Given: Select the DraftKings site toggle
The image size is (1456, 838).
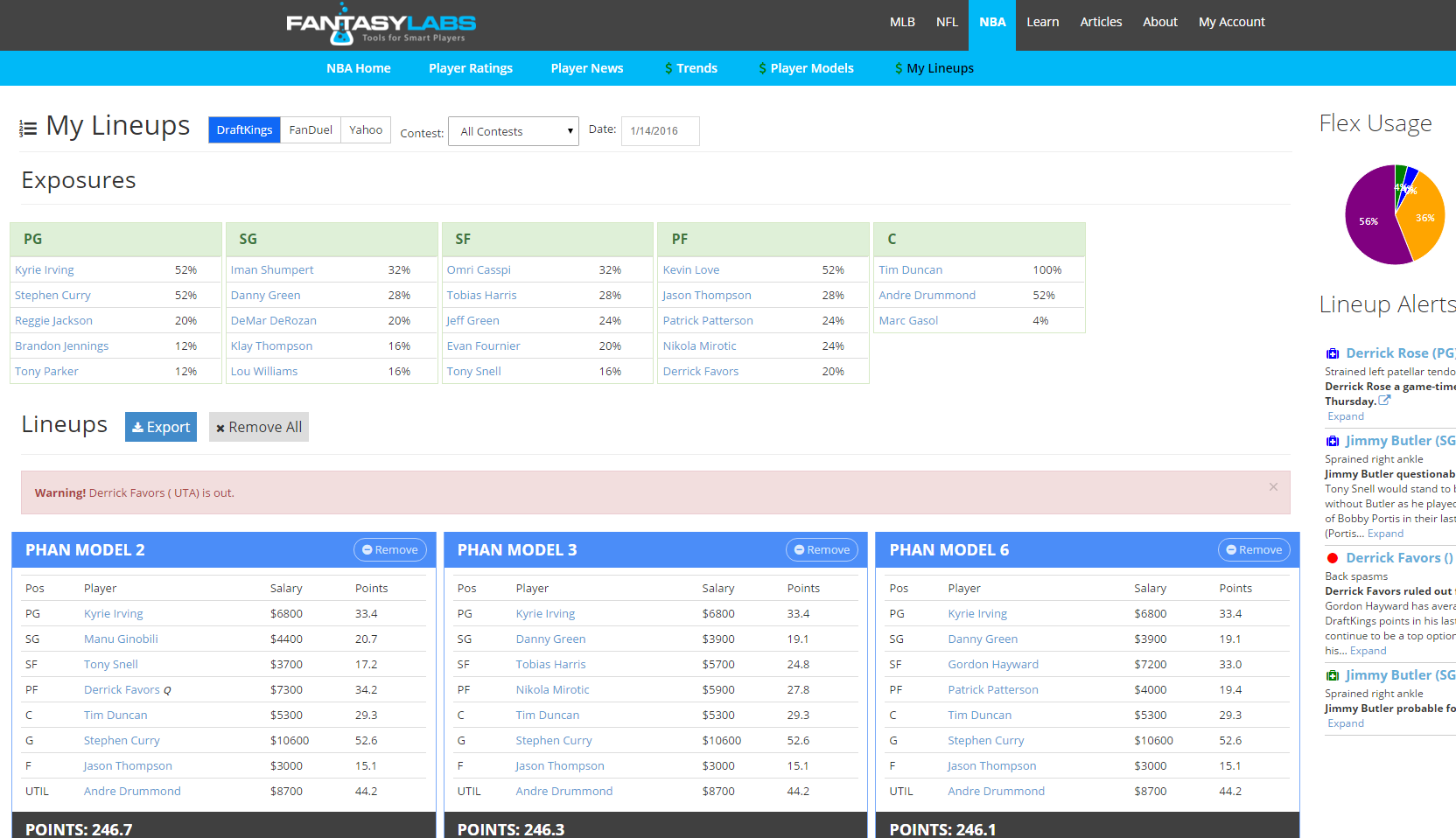Looking at the screenshot, I should 244,129.
